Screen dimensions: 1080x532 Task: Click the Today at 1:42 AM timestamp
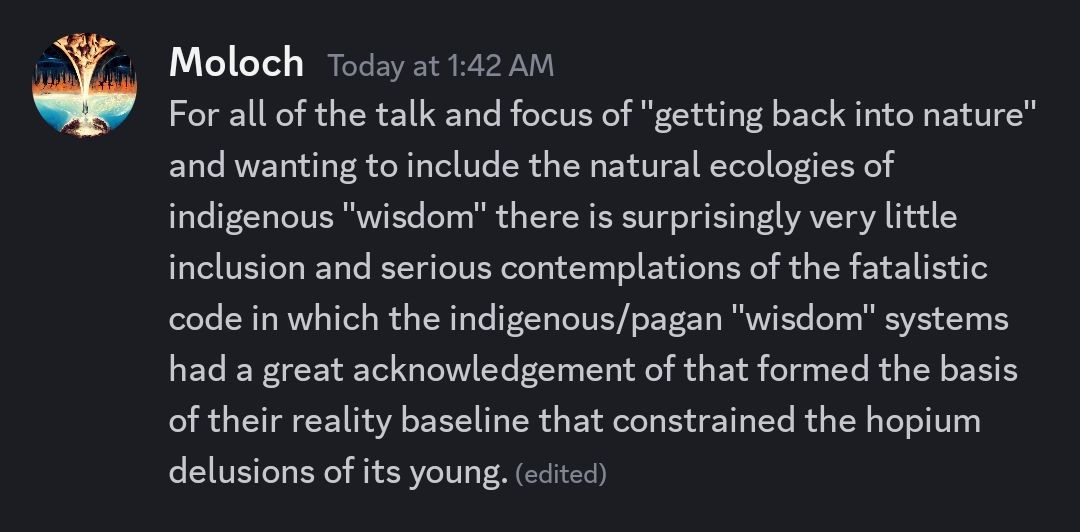[441, 65]
